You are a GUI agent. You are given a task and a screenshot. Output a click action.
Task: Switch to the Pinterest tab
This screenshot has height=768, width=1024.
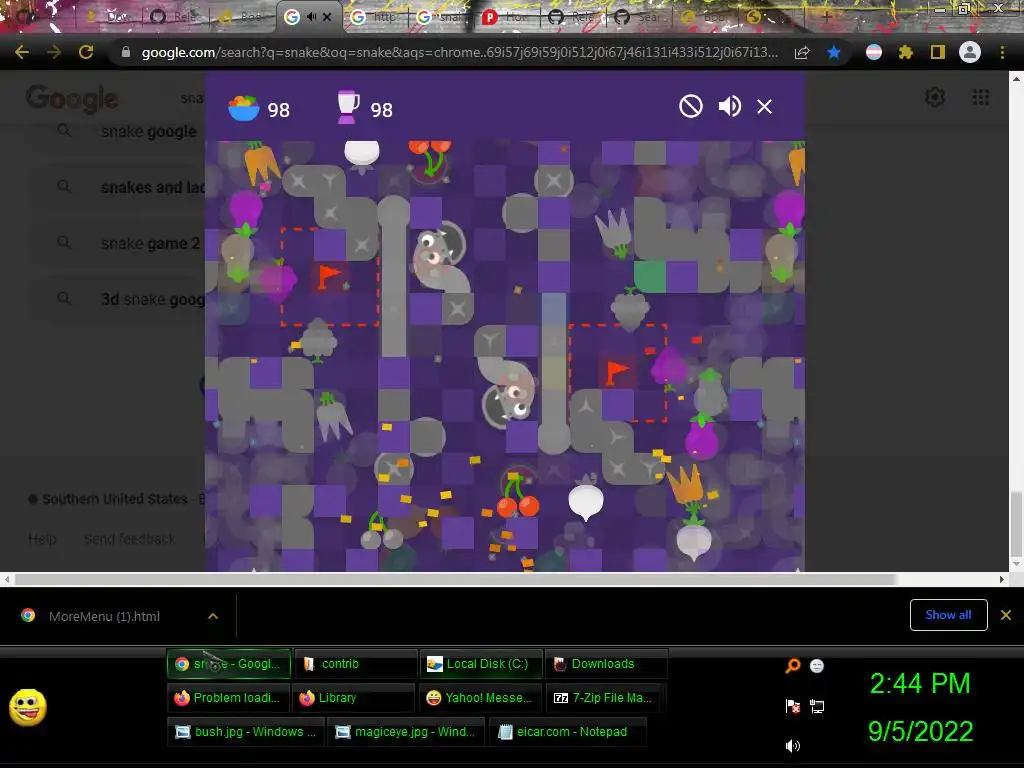click(x=506, y=17)
